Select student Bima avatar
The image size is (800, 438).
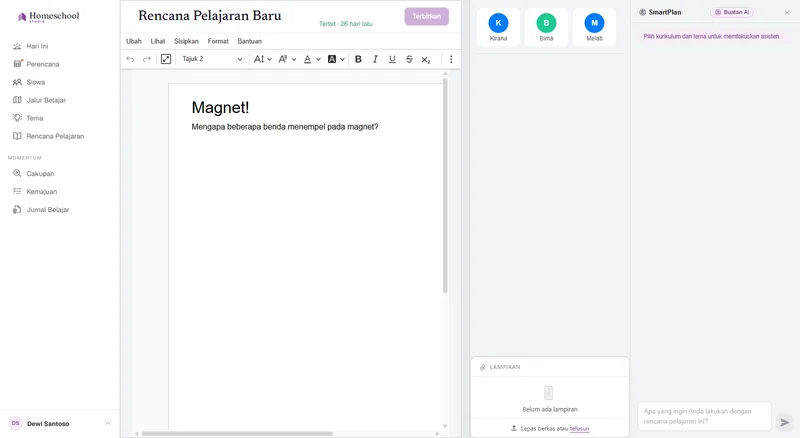pos(546,23)
